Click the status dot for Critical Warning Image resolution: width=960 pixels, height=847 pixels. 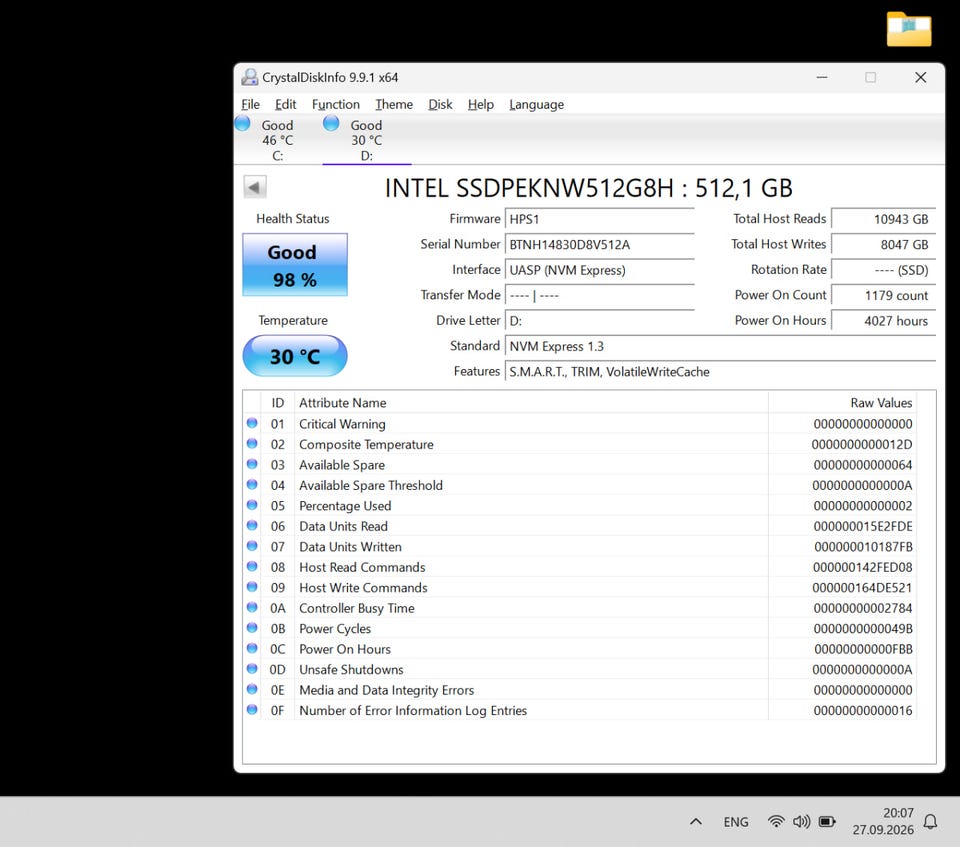point(252,423)
